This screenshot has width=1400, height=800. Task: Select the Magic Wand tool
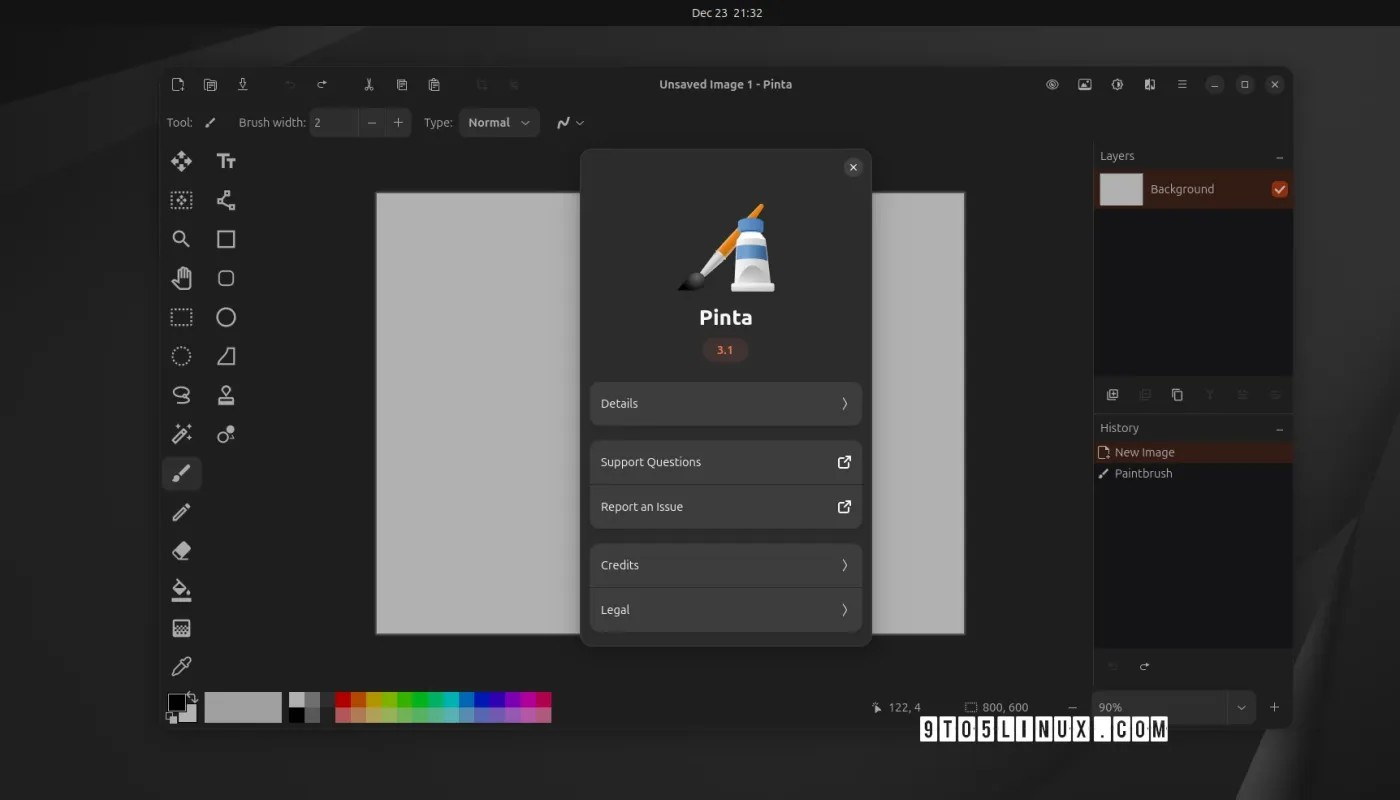pyautogui.click(x=181, y=434)
